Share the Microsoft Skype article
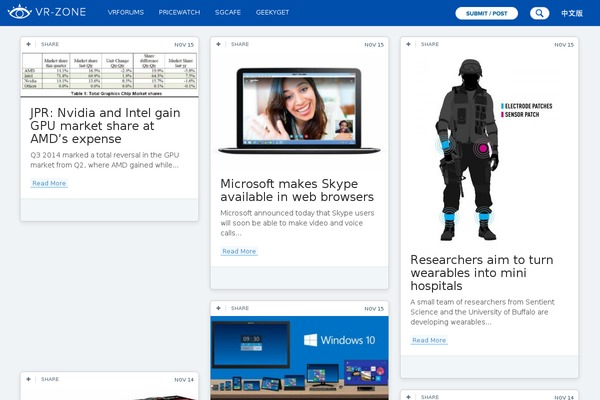The image size is (600, 400). 240,44
